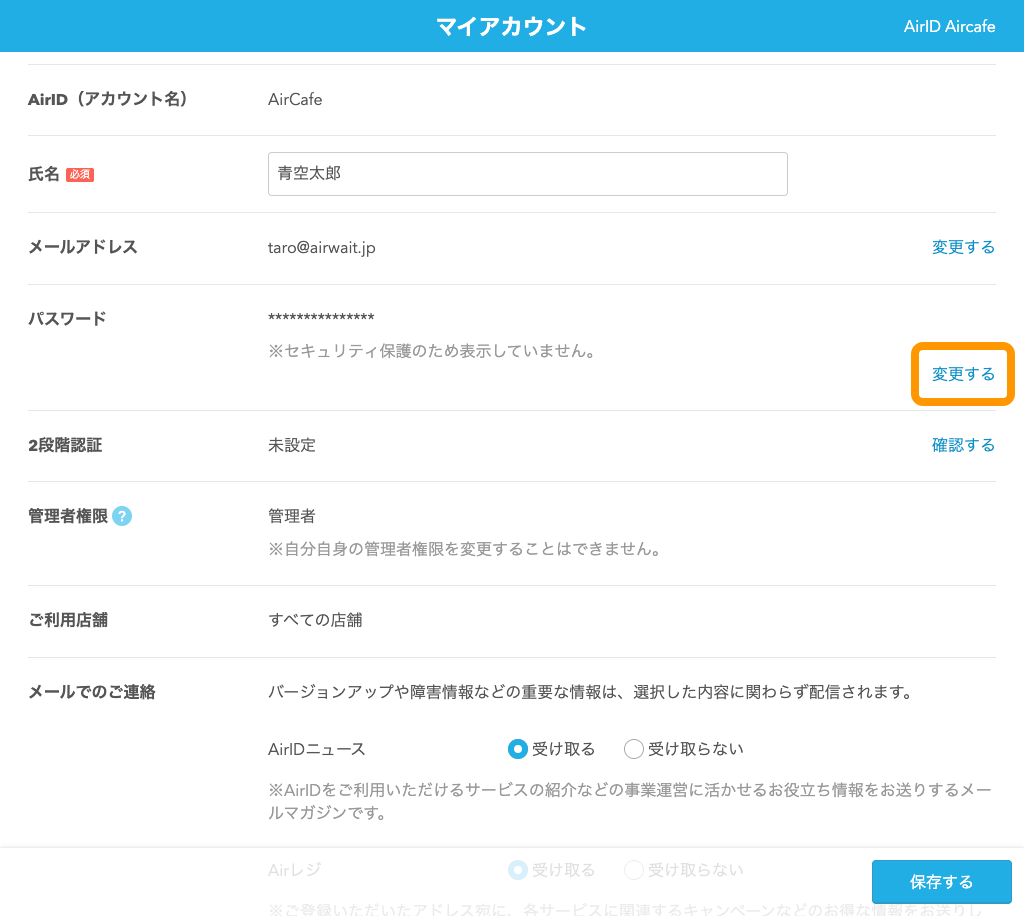Screen dimensions: 1024x916
Task: Open 確認する for 2段階認証 setup
Action: 963,444
